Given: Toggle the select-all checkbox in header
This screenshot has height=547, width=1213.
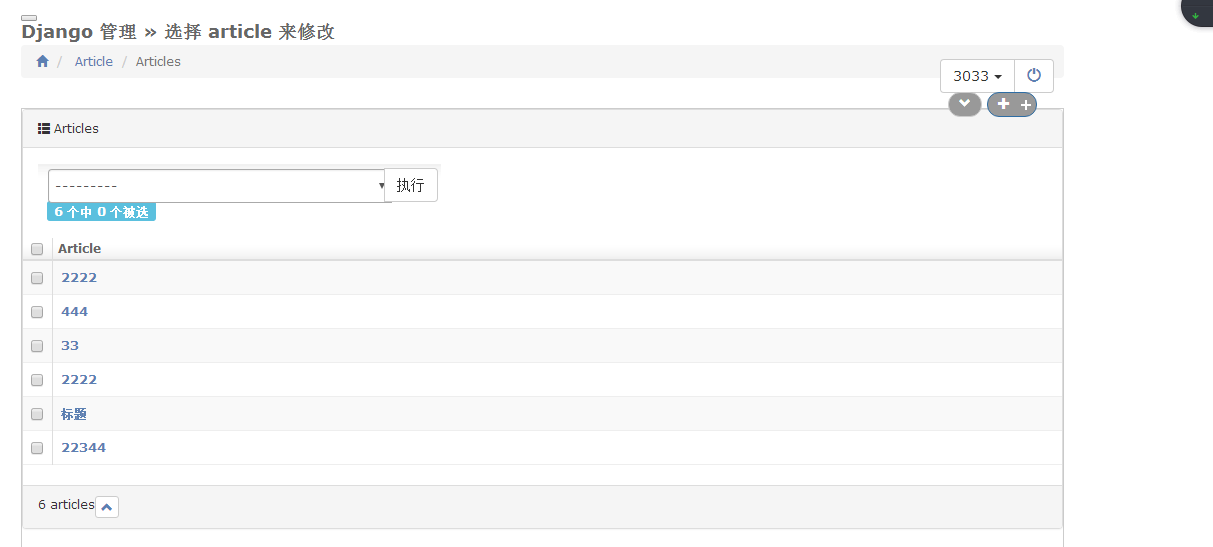Looking at the screenshot, I should (37, 249).
